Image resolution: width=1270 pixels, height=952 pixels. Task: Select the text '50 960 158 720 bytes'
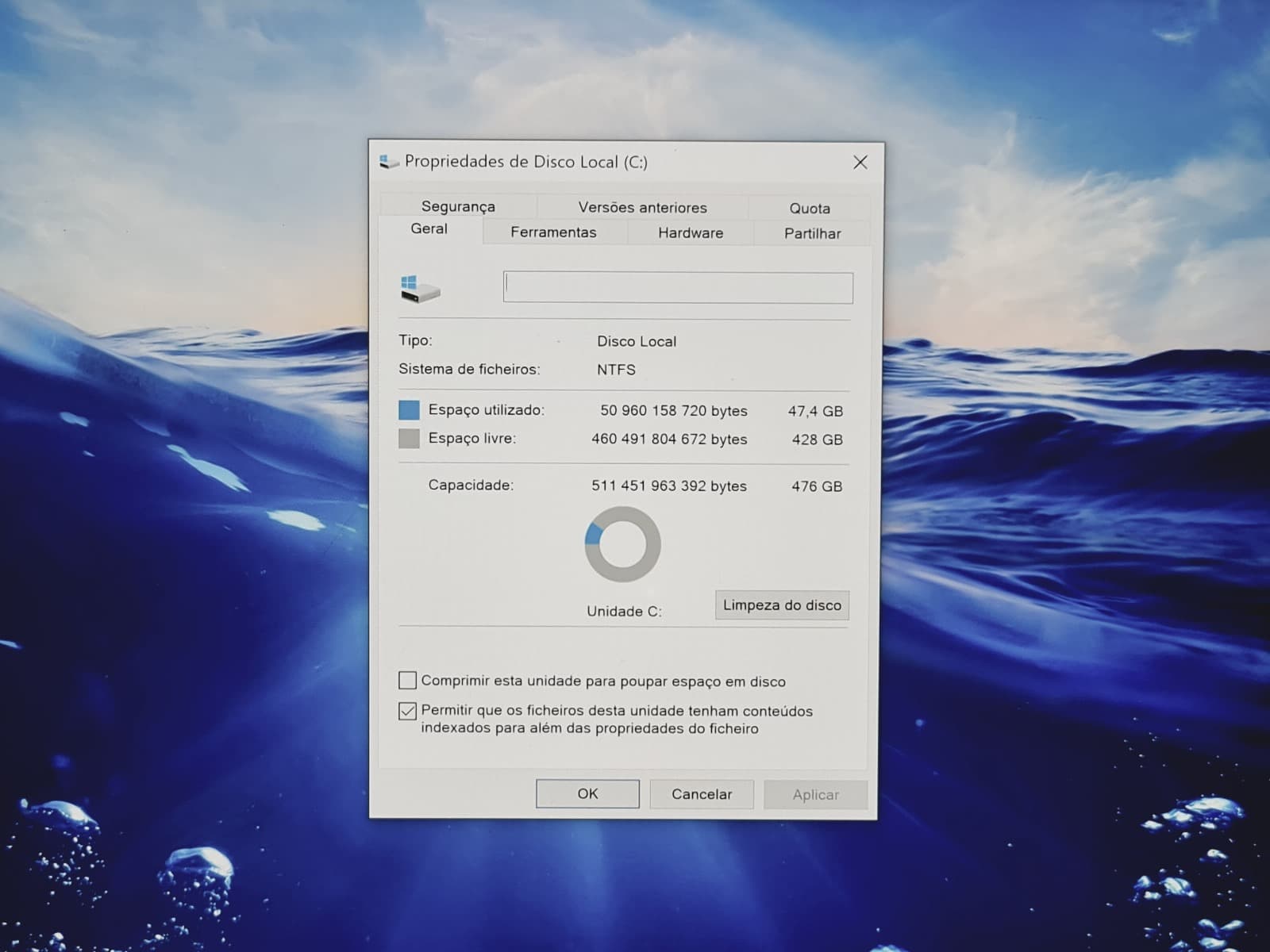click(x=674, y=411)
